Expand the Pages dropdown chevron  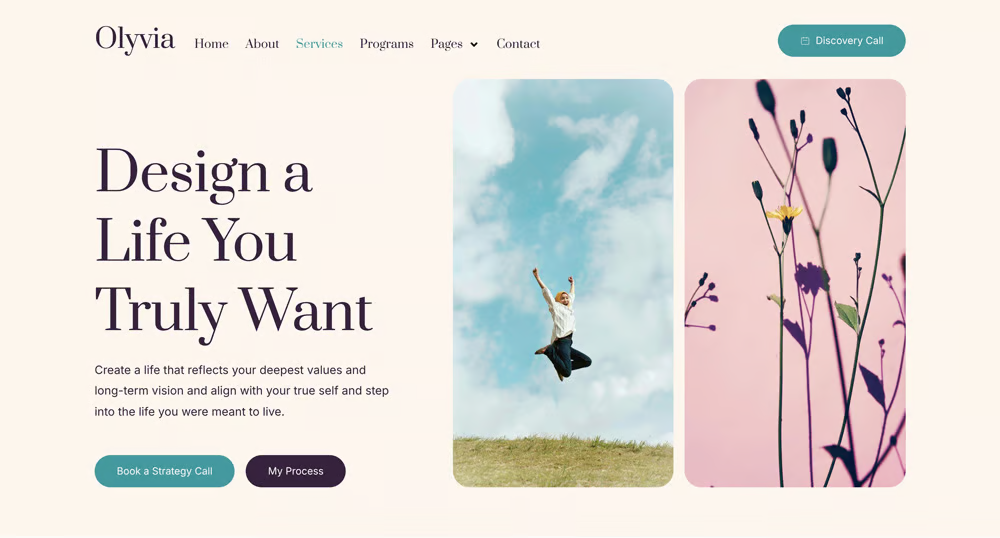(x=474, y=45)
